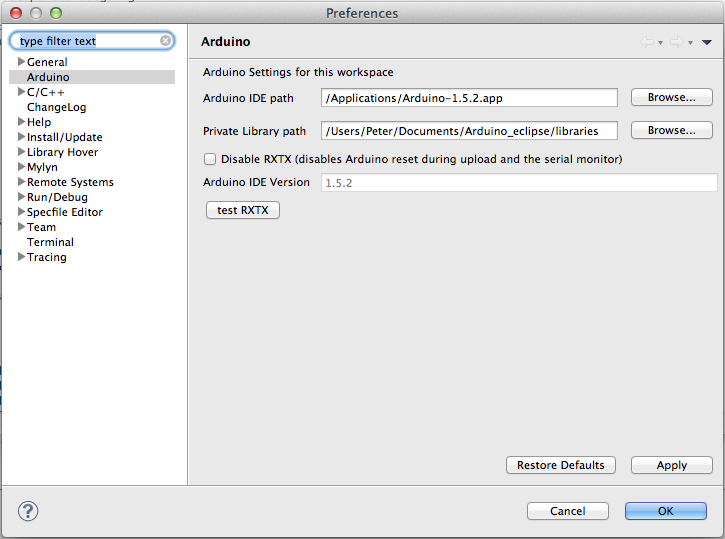Clear the filter text with the X icon
The width and height of the screenshot is (725, 539).
click(x=165, y=41)
